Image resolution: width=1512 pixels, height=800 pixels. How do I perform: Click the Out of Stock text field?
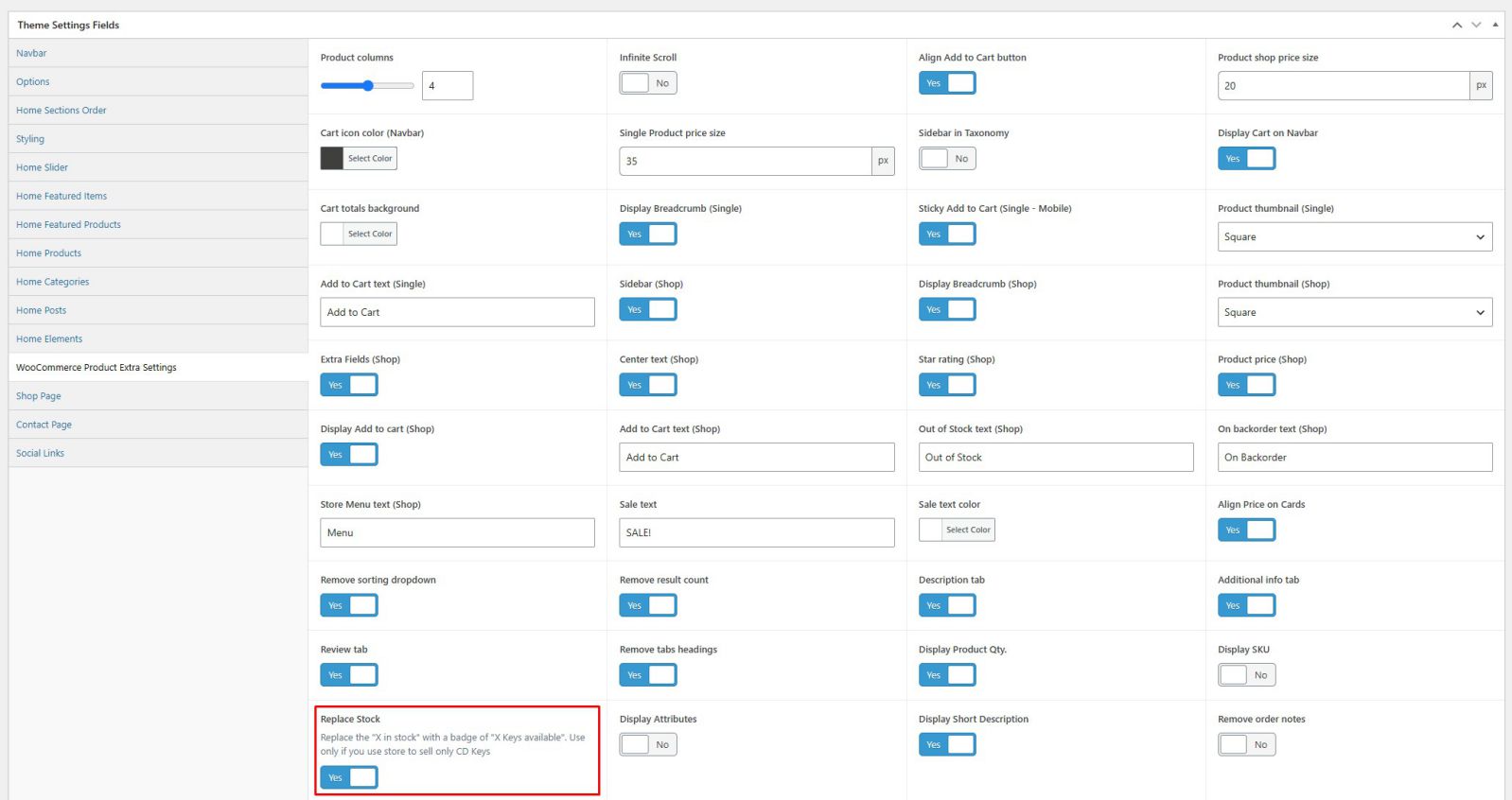click(1056, 457)
